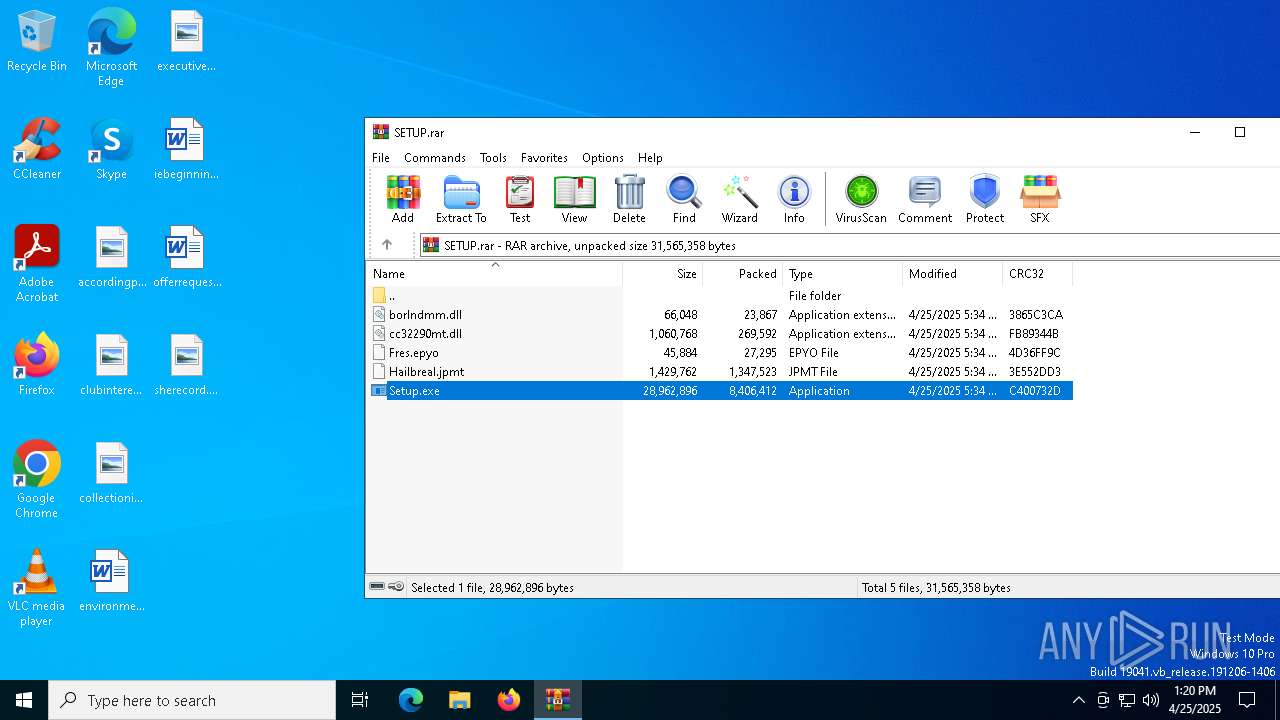Select Microsoft Edge desktop shortcut

(111, 49)
